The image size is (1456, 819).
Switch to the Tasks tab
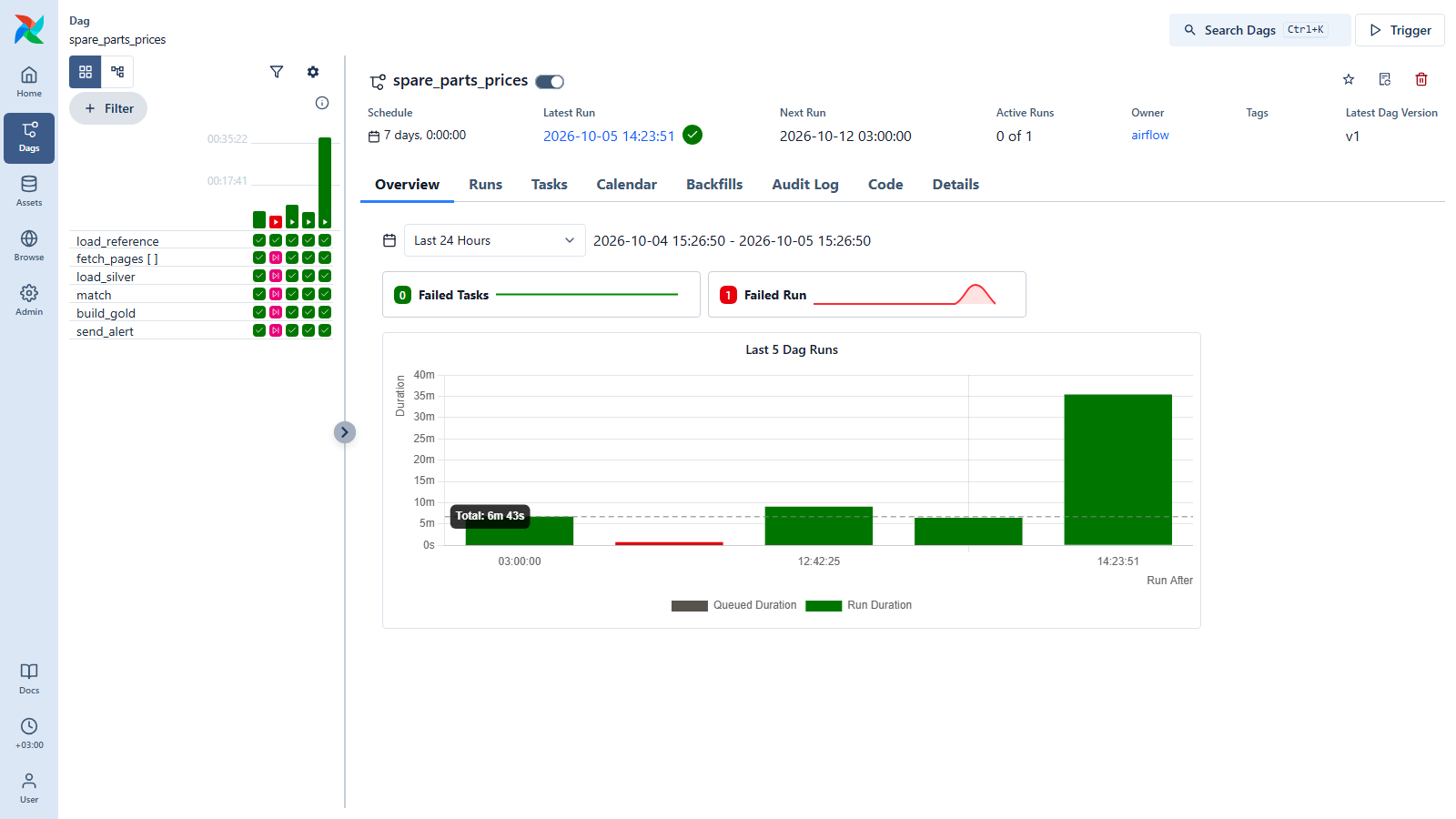pos(550,184)
